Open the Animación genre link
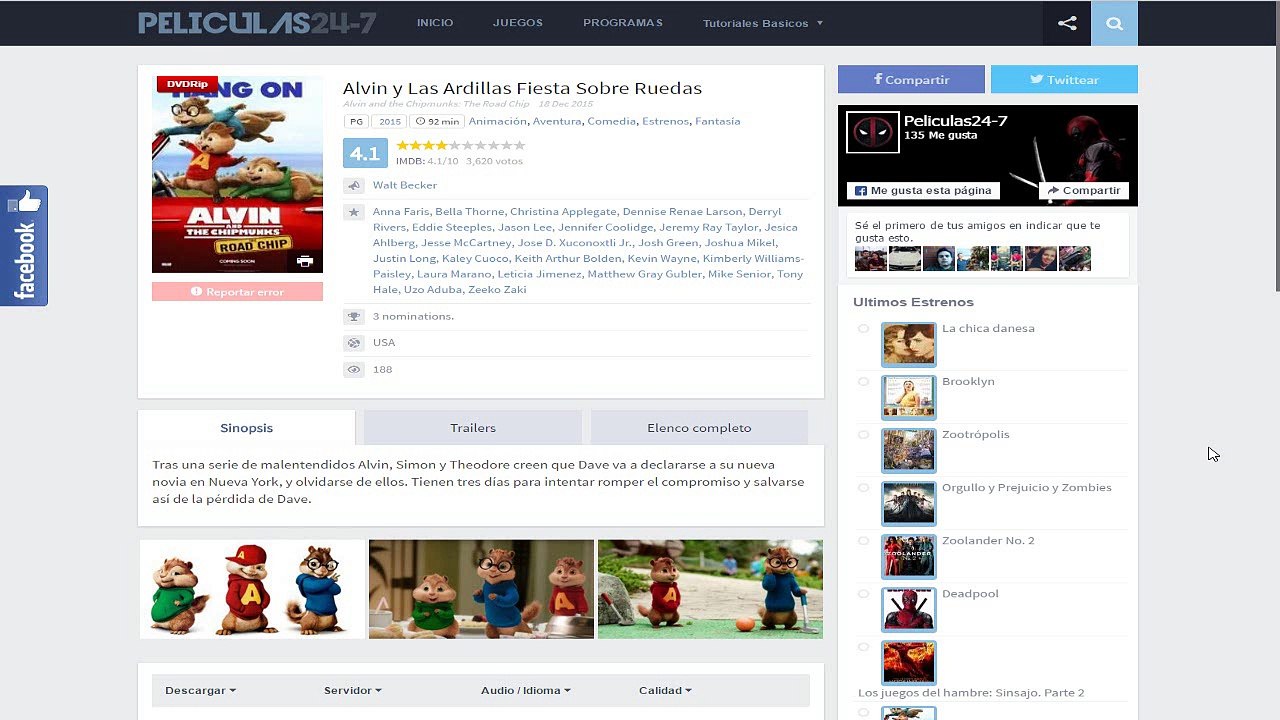The height and width of the screenshot is (720, 1280). [x=497, y=121]
